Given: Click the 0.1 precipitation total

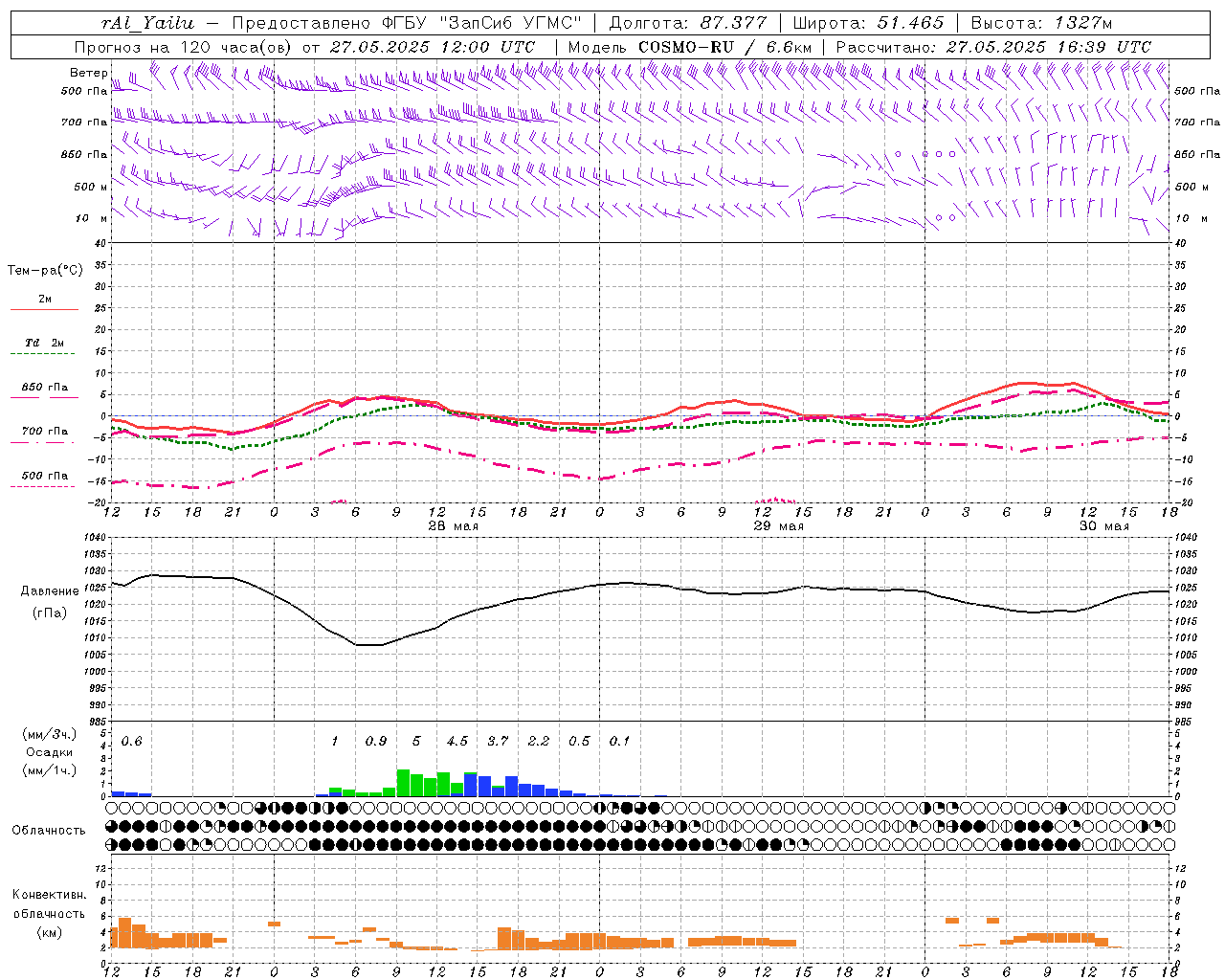Looking at the screenshot, I should 620,742.
